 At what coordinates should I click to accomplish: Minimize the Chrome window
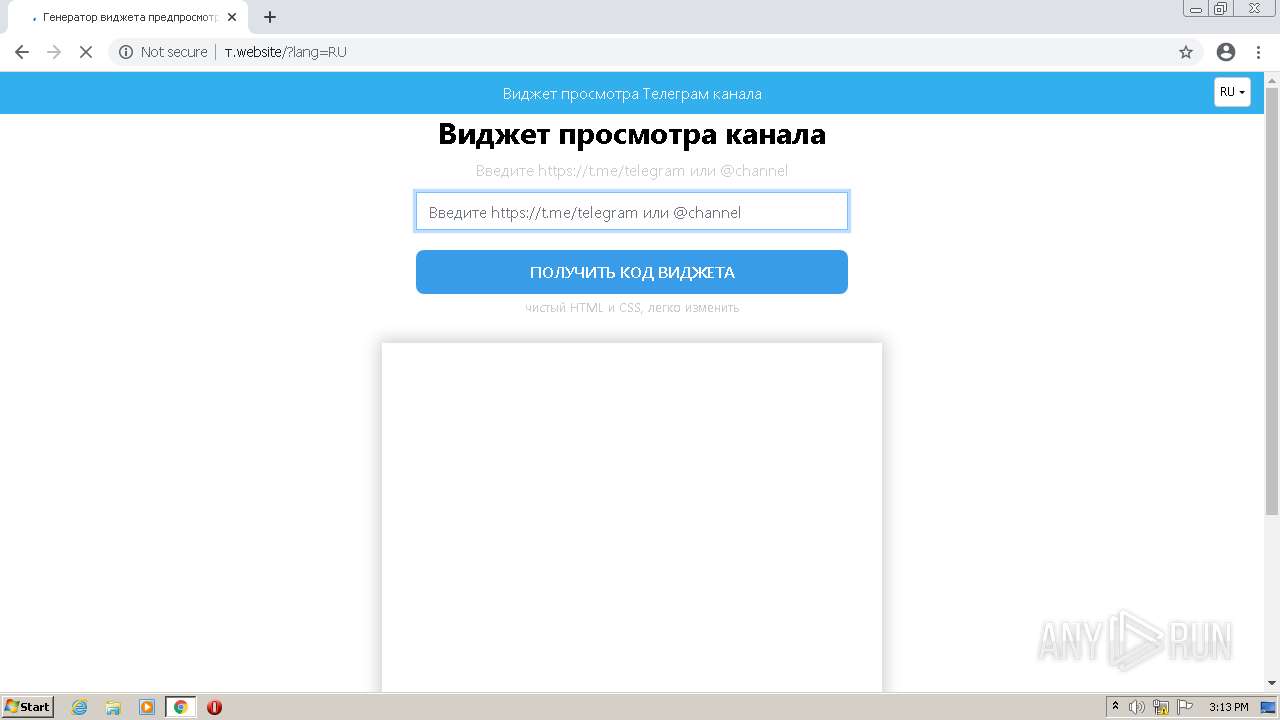1195,9
